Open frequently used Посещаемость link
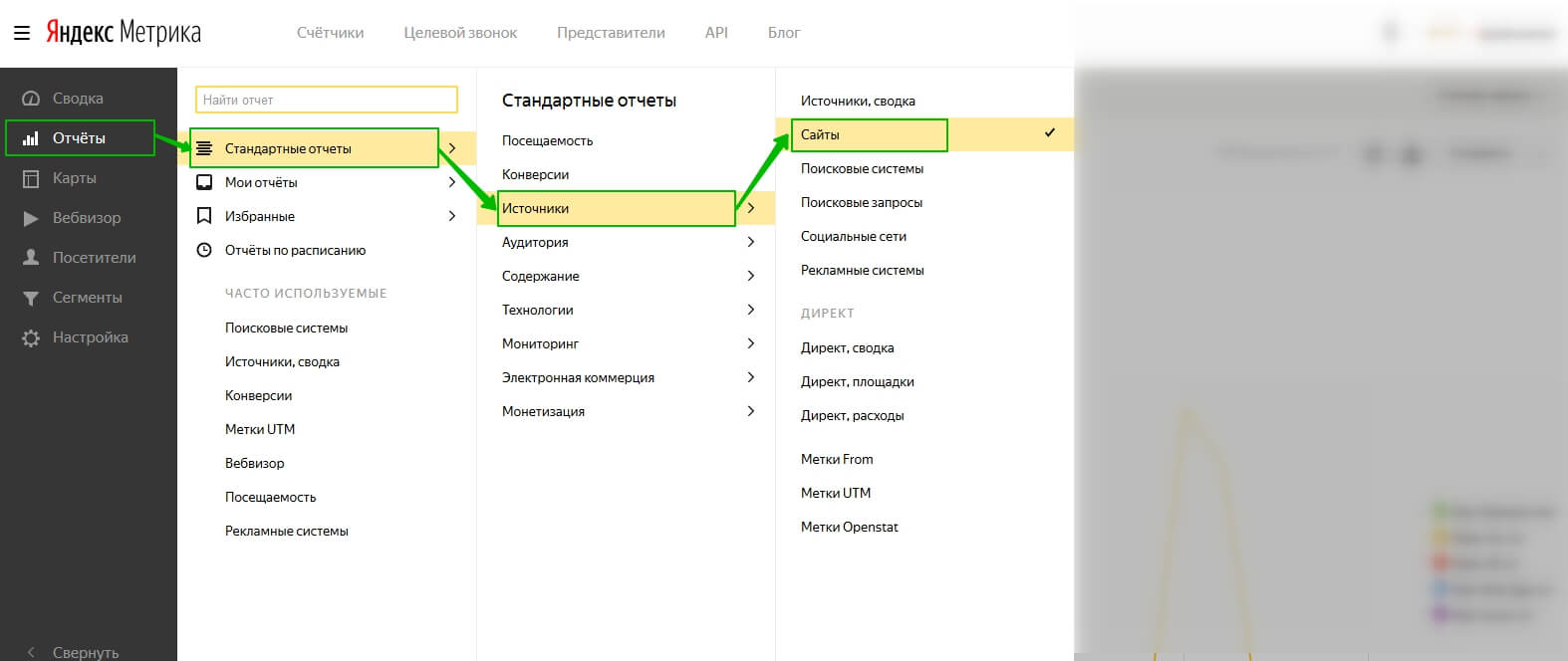The height and width of the screenshot is (661, 1568). pyautogui.click(x=270, y=497)
